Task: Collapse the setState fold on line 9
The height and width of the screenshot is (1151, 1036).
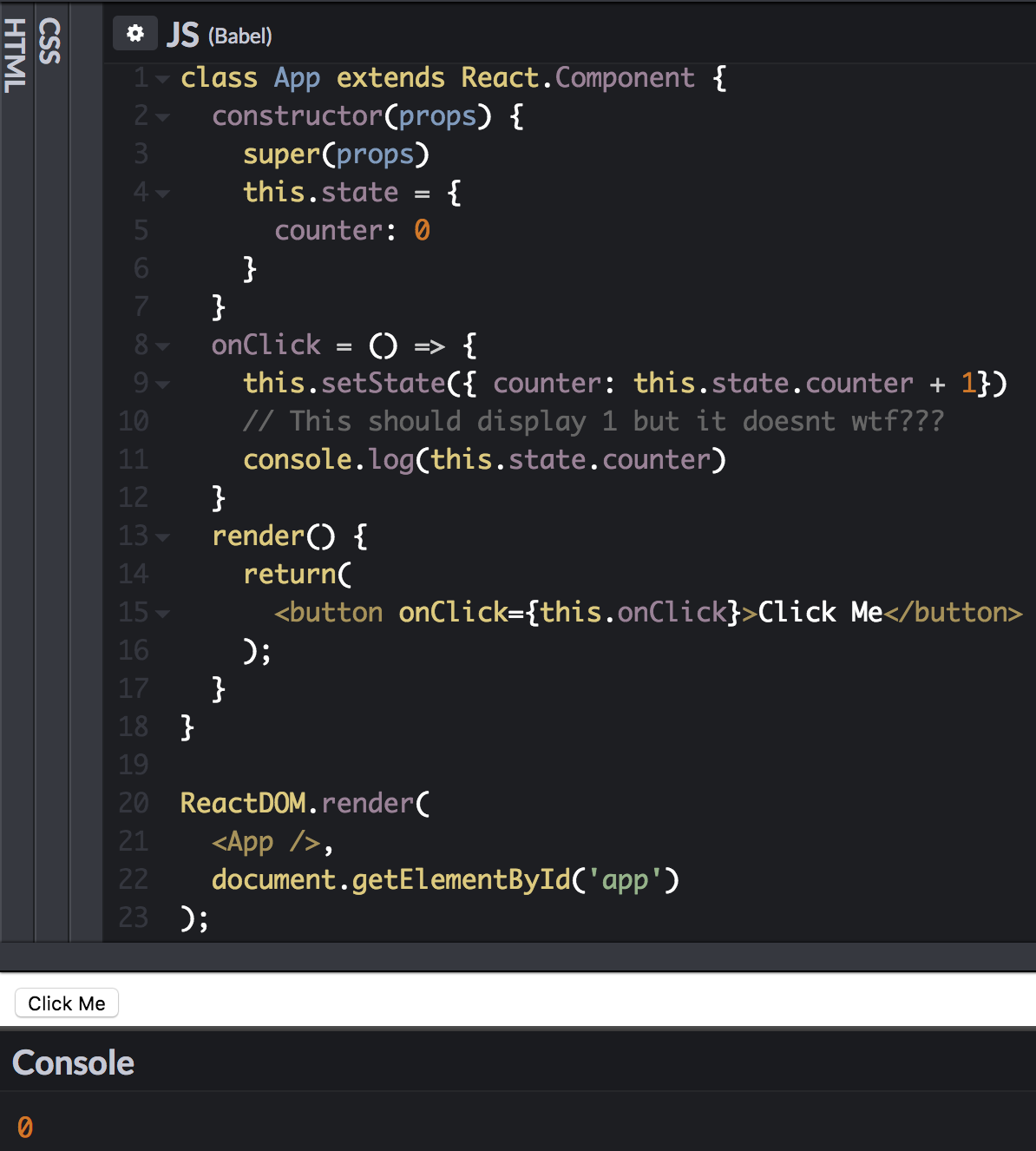Action: 161,385
